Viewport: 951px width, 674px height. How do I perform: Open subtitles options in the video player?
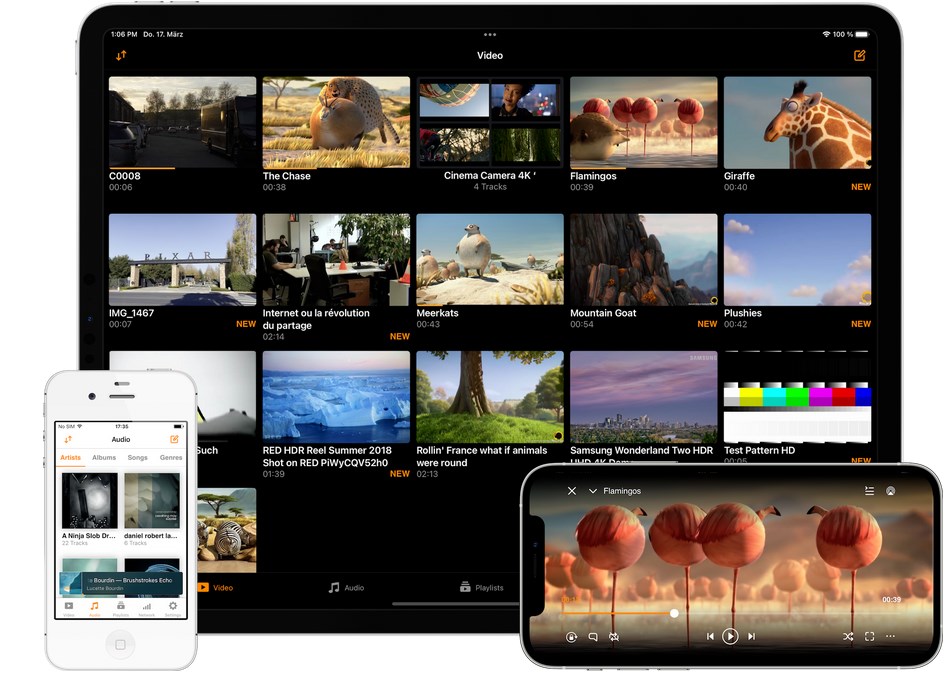pos(591,636)
